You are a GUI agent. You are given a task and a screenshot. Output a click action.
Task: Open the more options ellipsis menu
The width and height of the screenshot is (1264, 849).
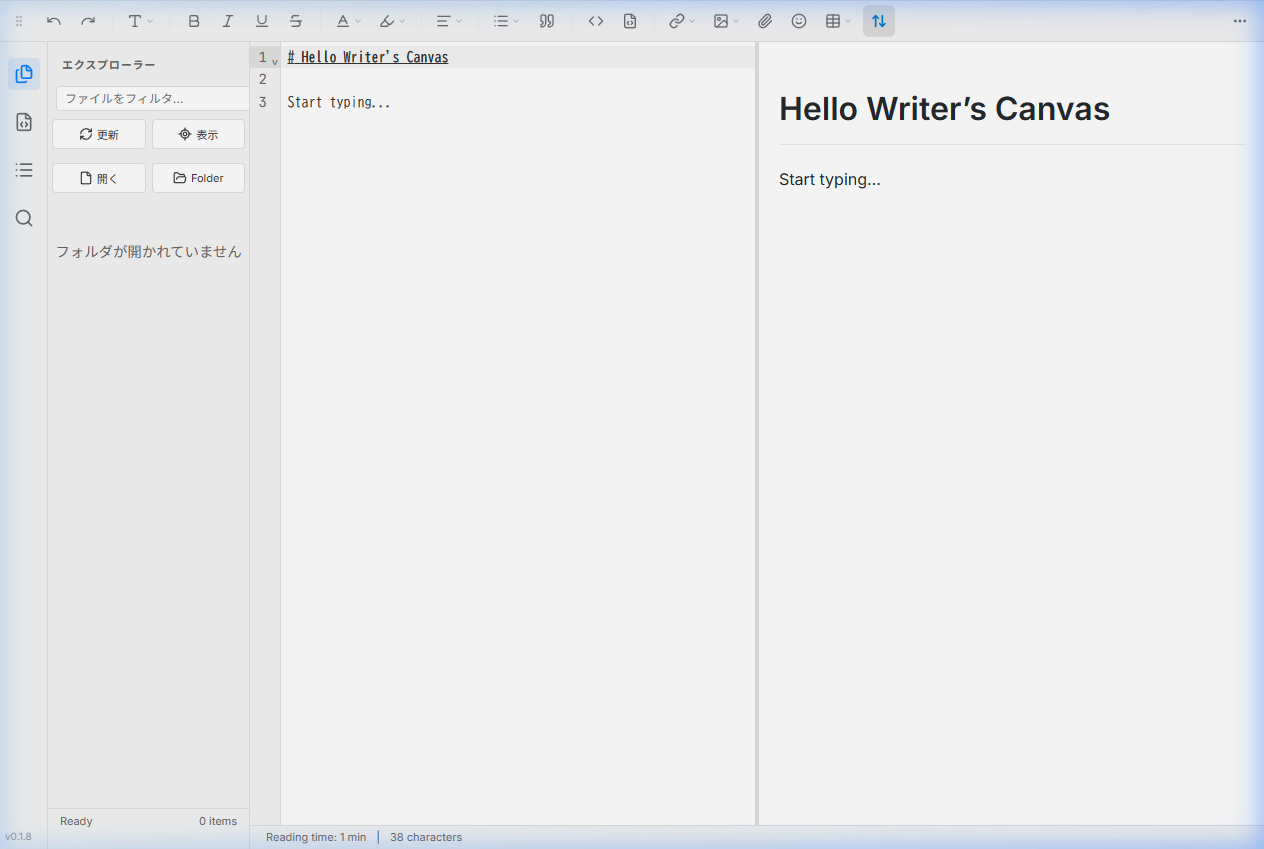(x=1240, y=21)
